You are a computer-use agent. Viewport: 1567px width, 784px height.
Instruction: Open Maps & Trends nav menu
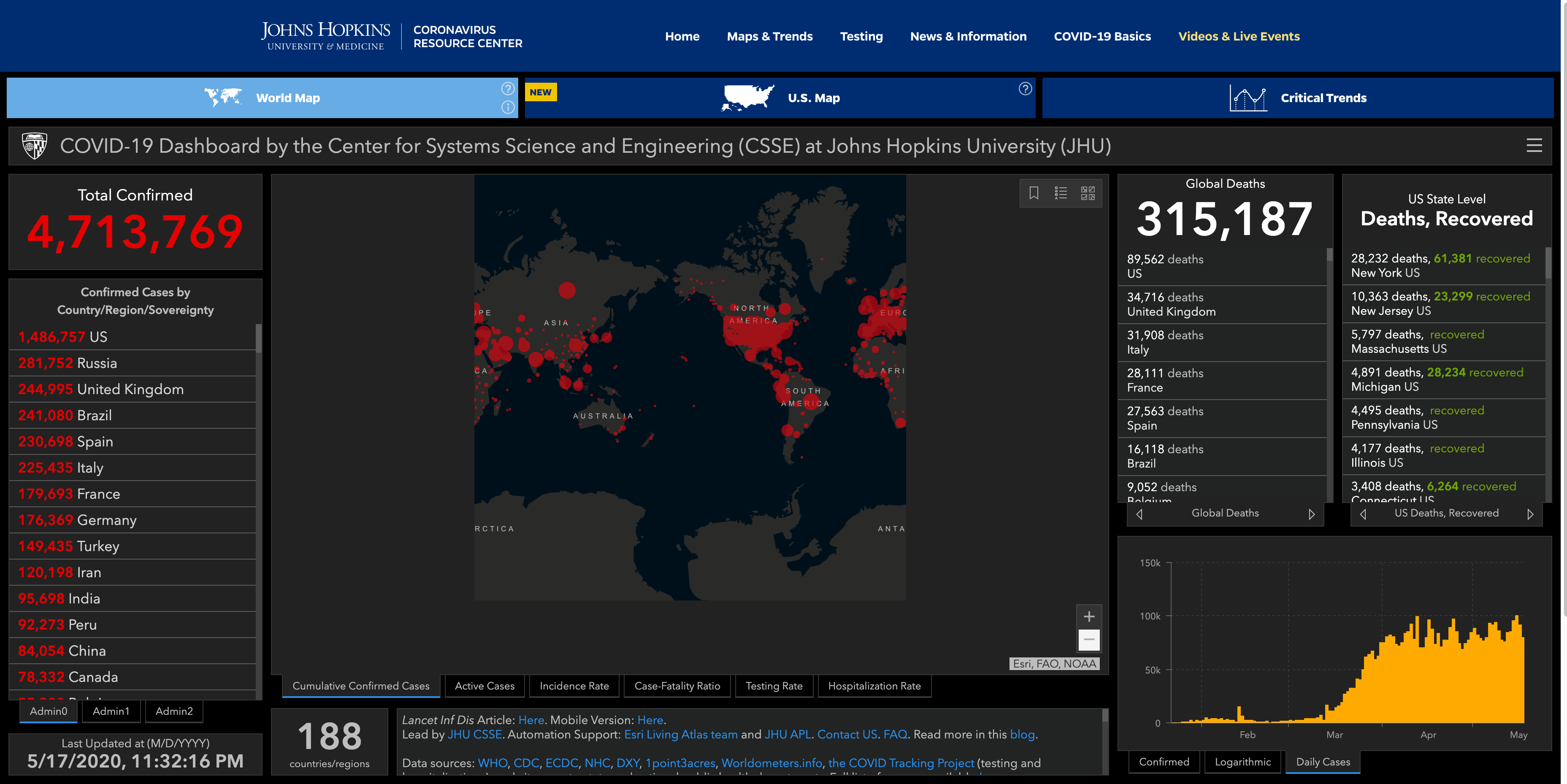click(769, 36)
